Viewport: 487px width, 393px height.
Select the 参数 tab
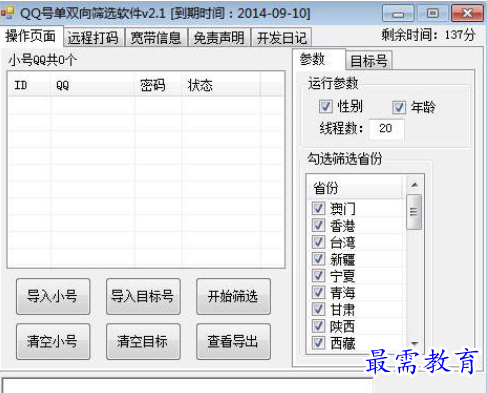tap(318, 59)
